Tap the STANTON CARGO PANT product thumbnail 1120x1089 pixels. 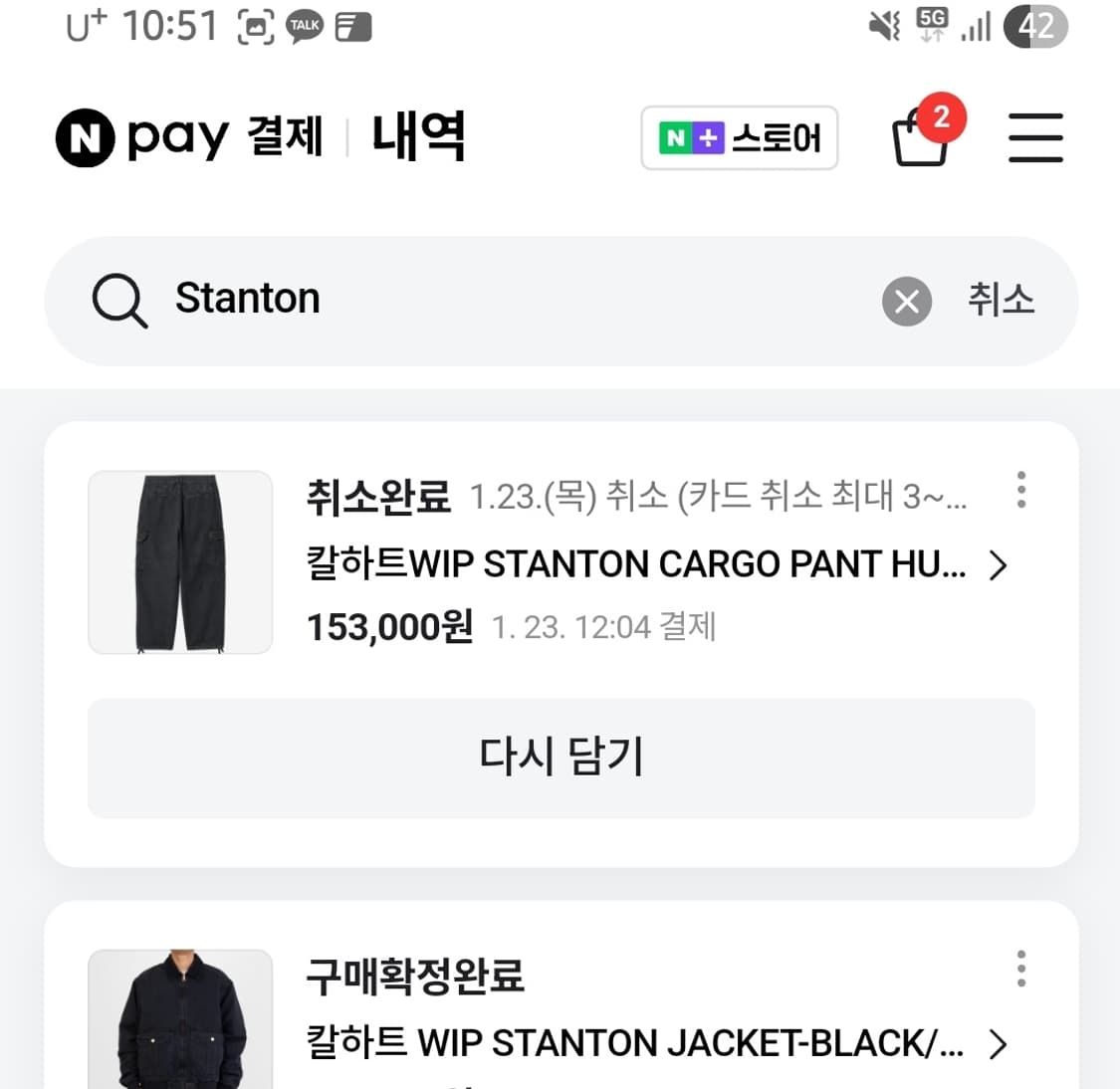pos(179,562)
